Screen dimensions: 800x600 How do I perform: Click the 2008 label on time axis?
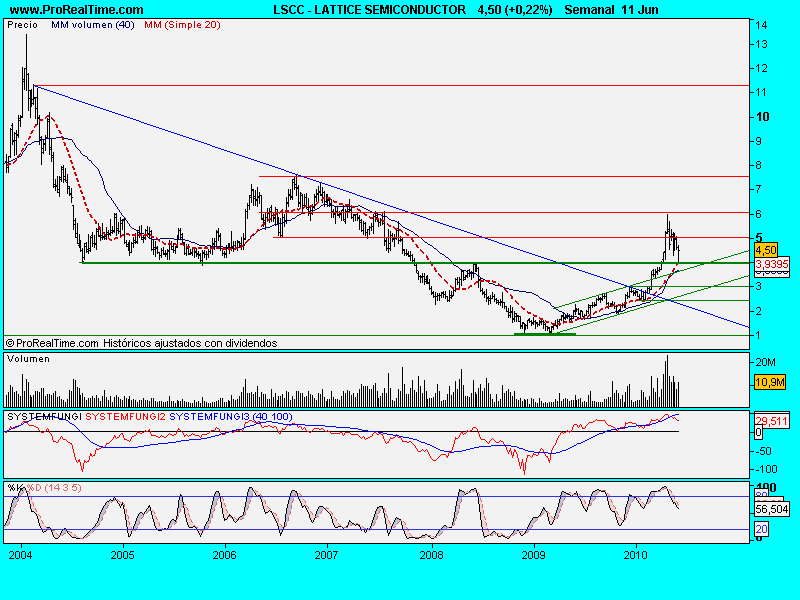431,555
